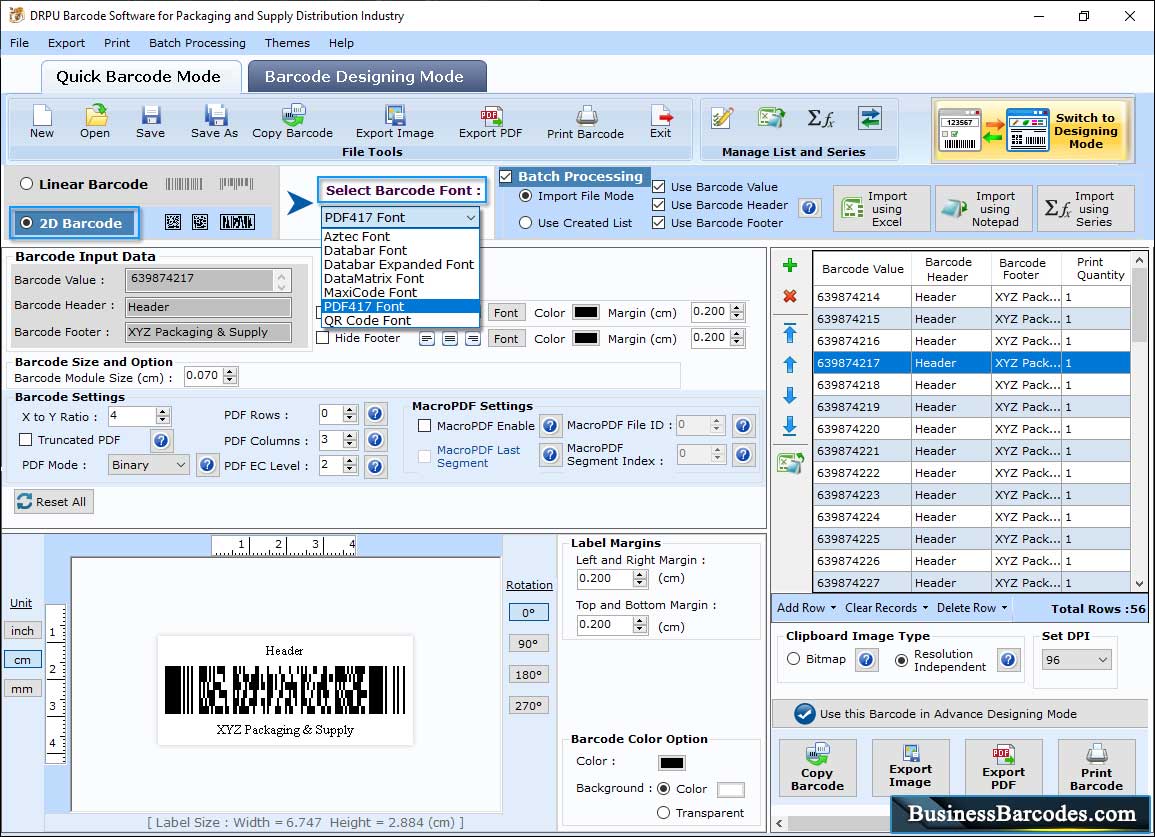Click Import using Notepad button
This screenshot has width=1155, height=837.
coord(983,209)
